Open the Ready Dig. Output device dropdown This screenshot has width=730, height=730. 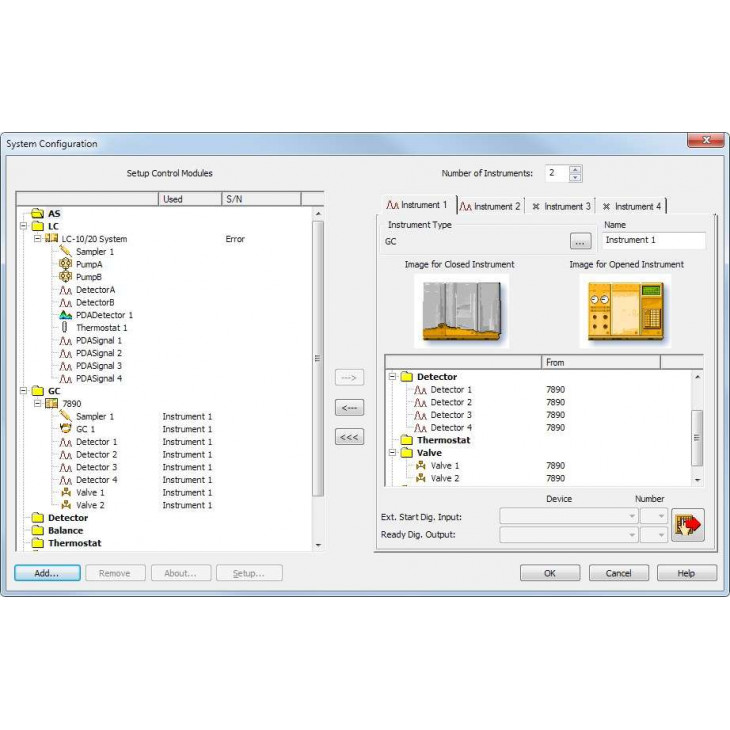[632, 535]
